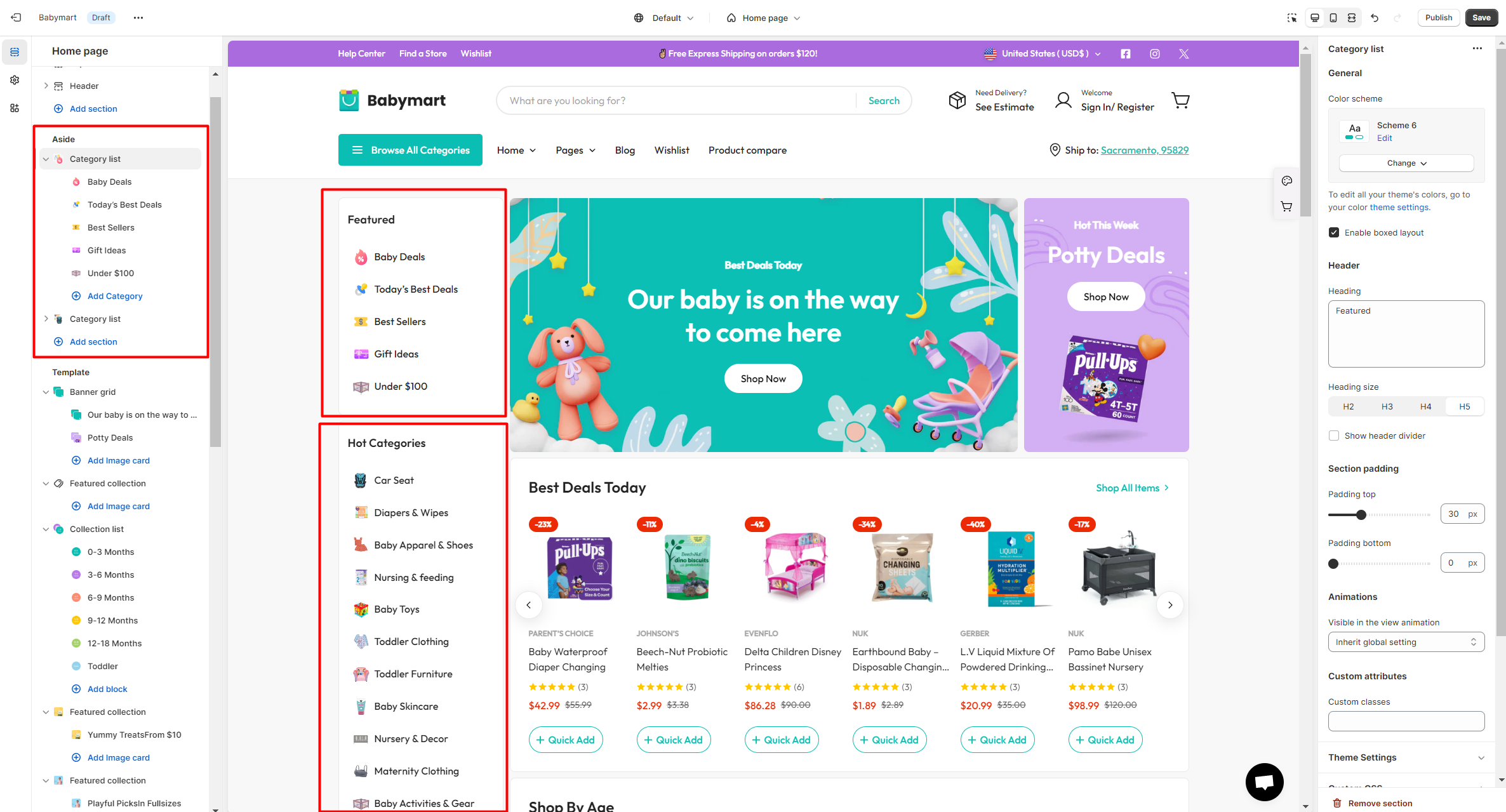Viewport: 1506px width, 812px height.
Task: Collapse the first Category list section
Action: (46, 159)
